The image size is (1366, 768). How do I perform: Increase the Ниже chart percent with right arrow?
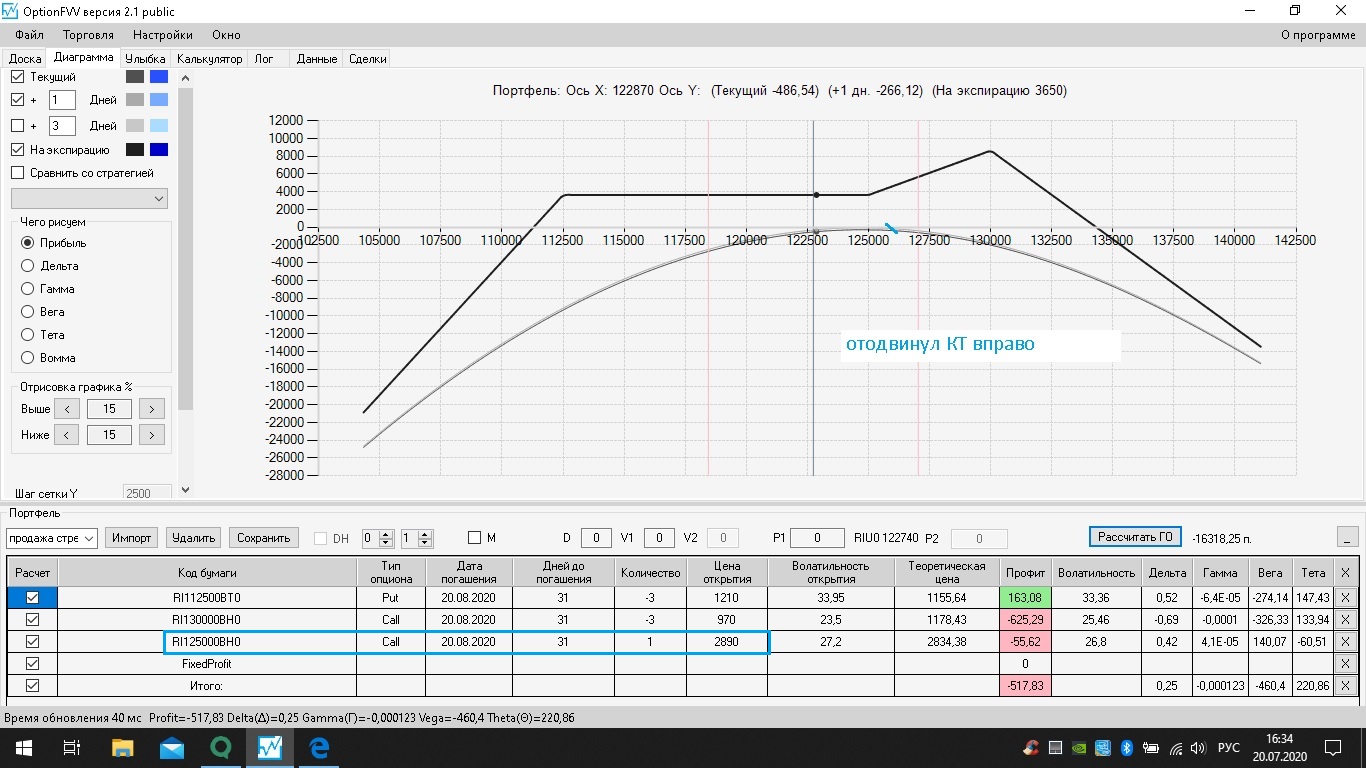tap(152, 435)
